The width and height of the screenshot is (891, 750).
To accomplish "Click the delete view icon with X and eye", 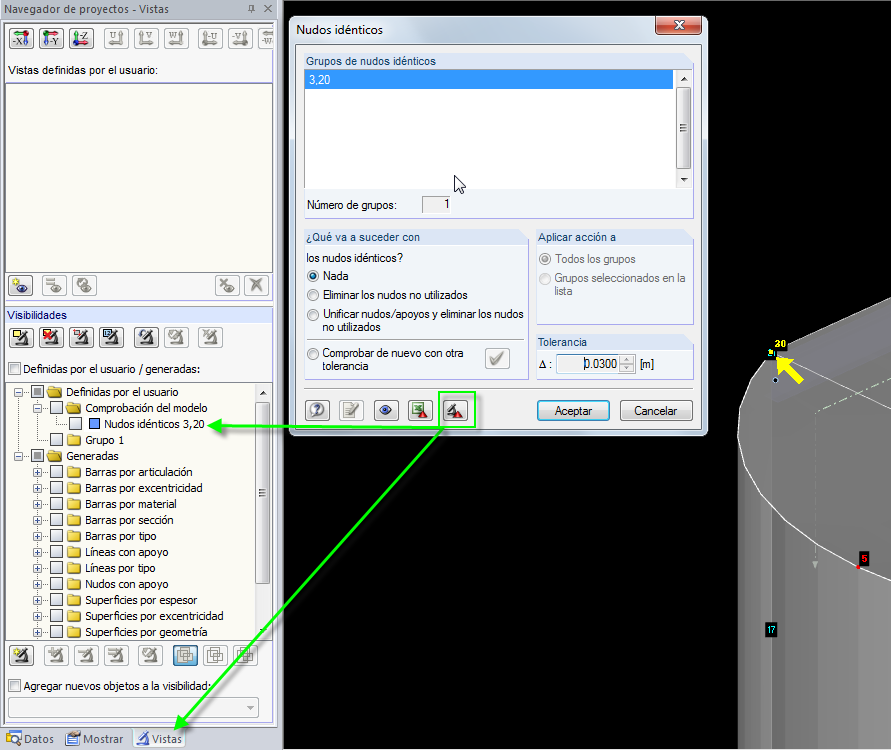I will pos(227,285).
